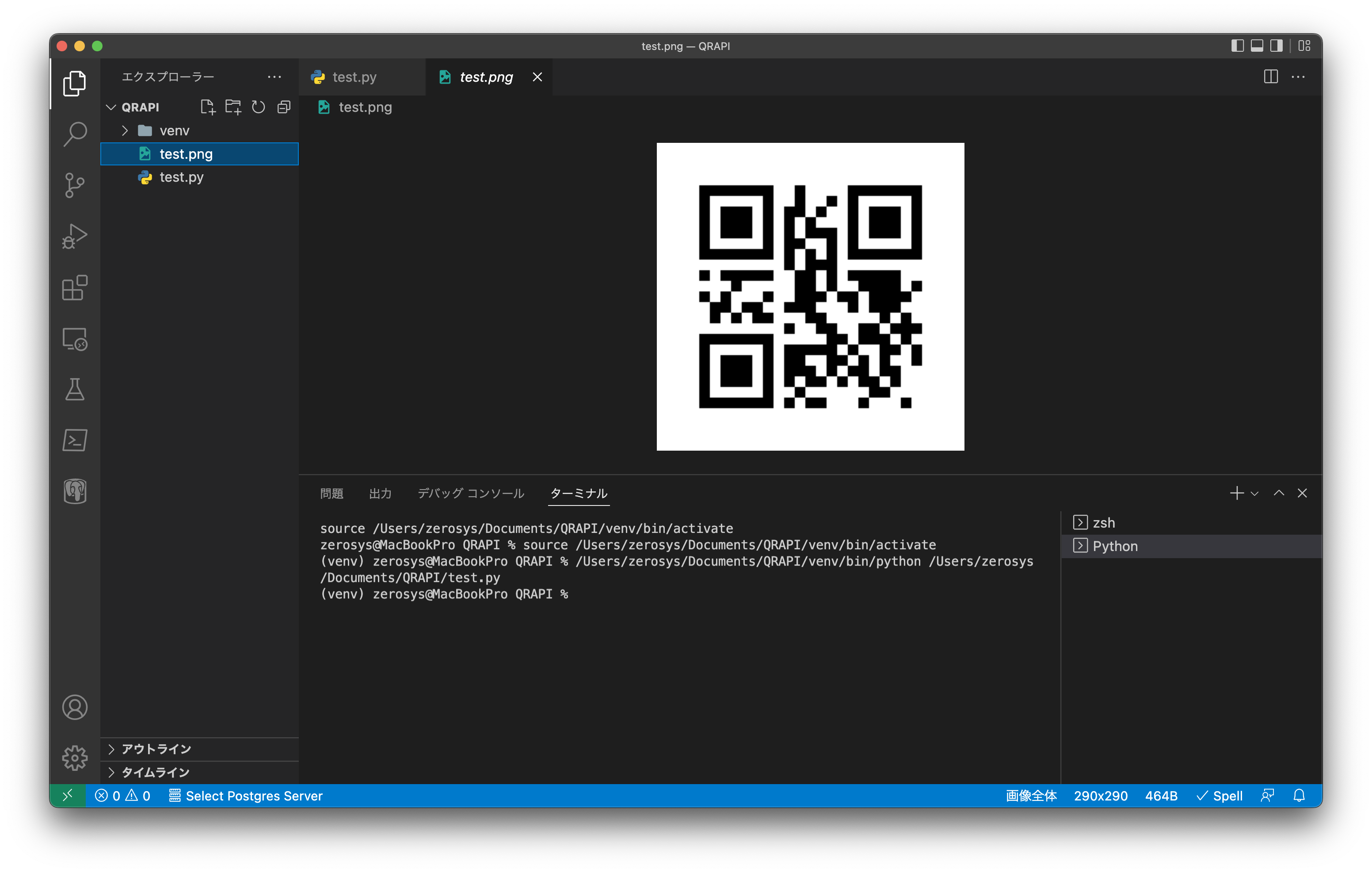Open the Remote Explorer view
Screen dimensions: 1372x873
coord(75,339)
